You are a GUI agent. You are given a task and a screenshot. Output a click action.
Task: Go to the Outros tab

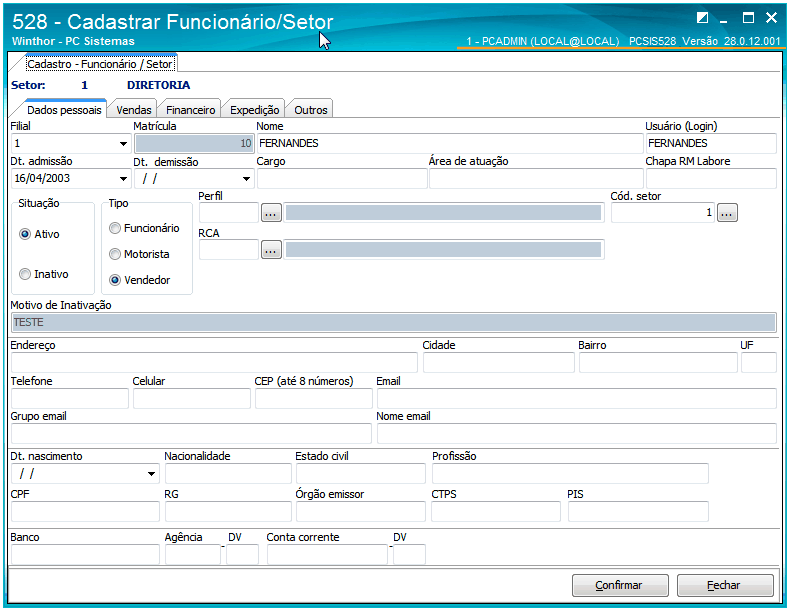(311, 110)
